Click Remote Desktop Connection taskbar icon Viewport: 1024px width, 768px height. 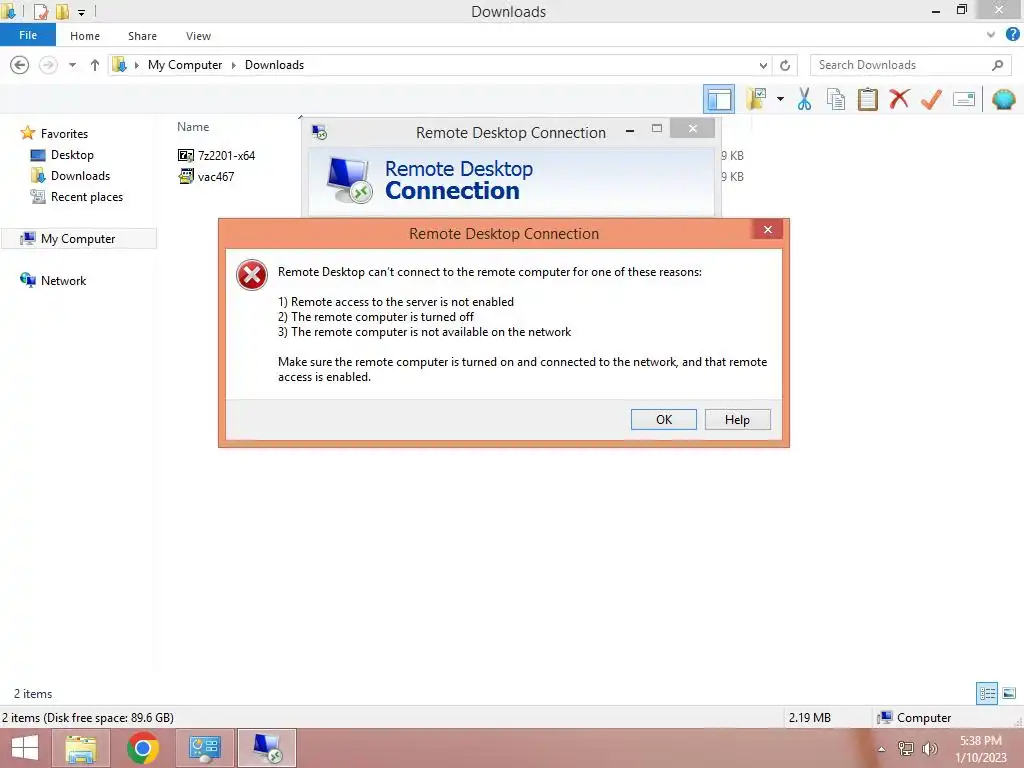266,748
